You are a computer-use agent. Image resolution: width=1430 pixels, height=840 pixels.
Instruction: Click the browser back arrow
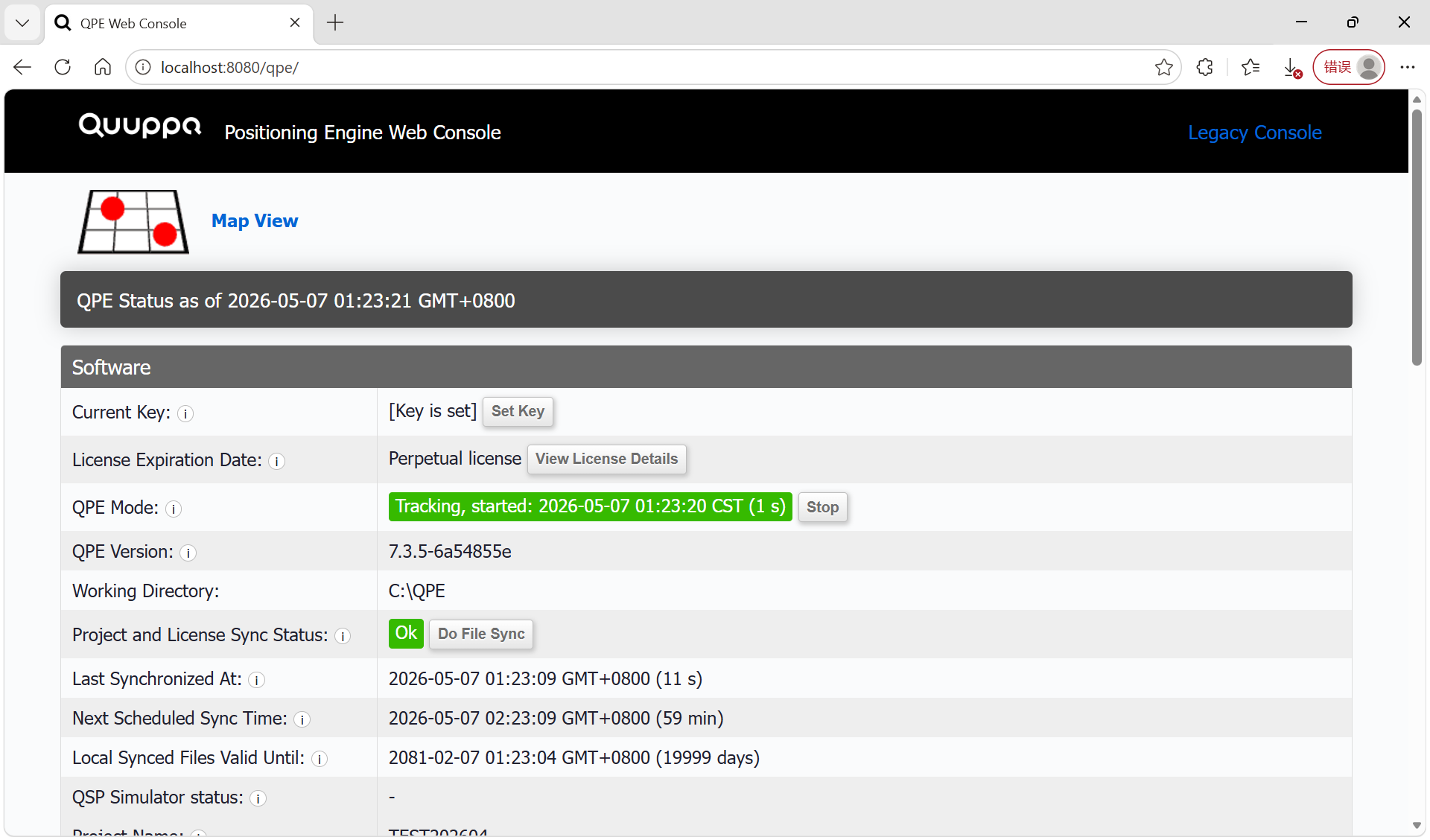[x=22, y=67]
